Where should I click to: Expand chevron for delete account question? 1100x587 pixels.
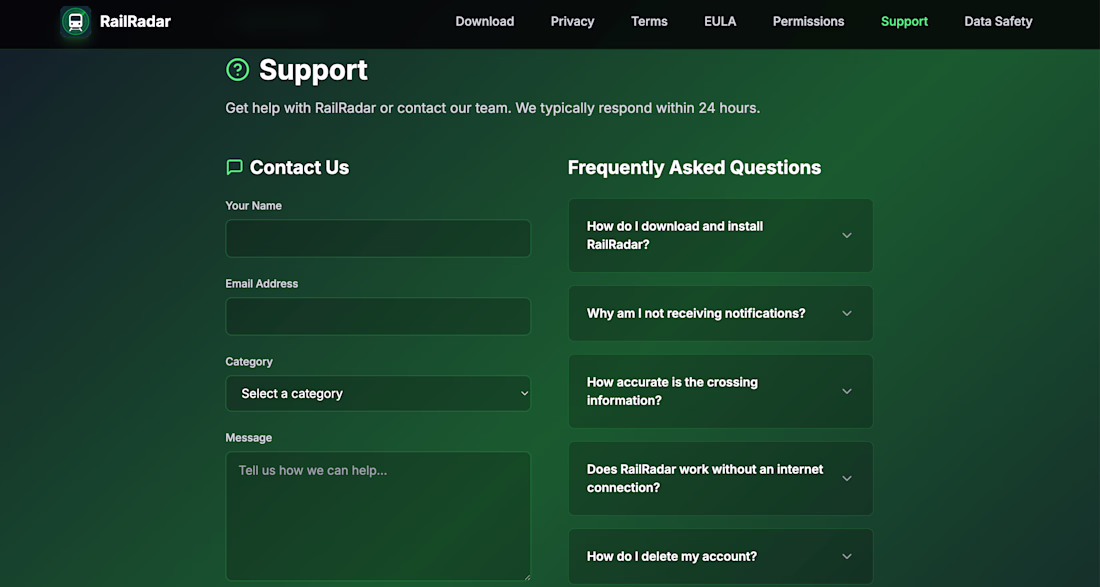pos(846,557)
